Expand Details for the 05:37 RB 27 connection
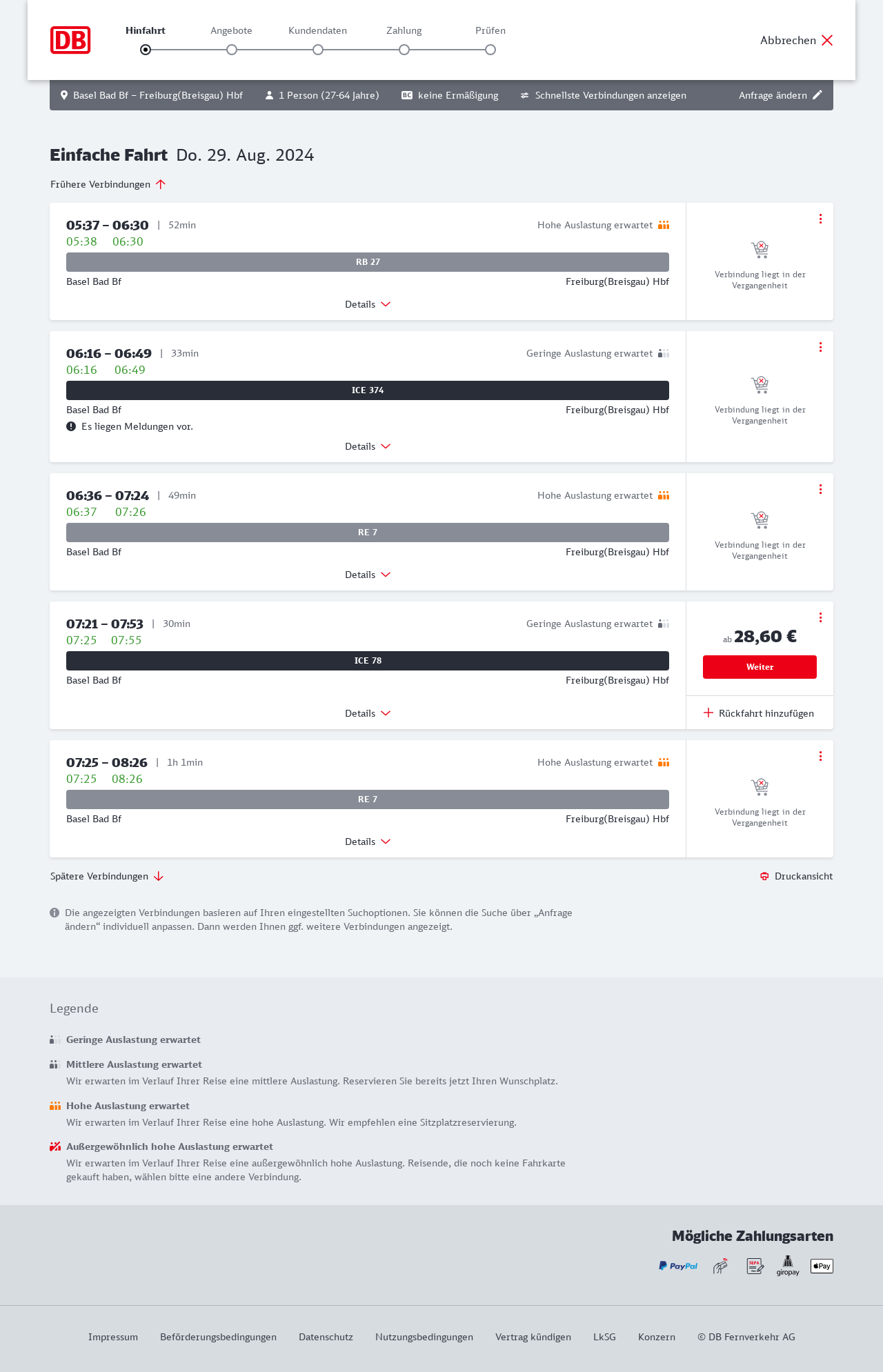Image resolution: width=883 pixels, height=1372 pixels. coord(368,304)
